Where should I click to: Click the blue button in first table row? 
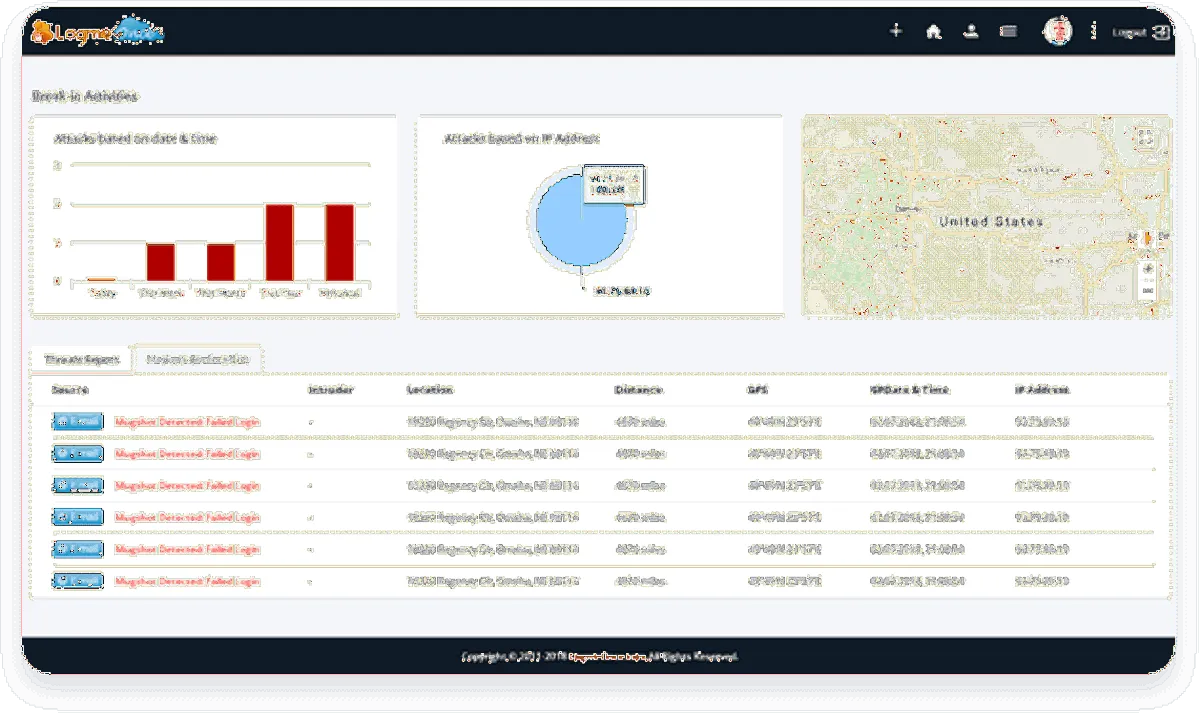tap(78, 422)
